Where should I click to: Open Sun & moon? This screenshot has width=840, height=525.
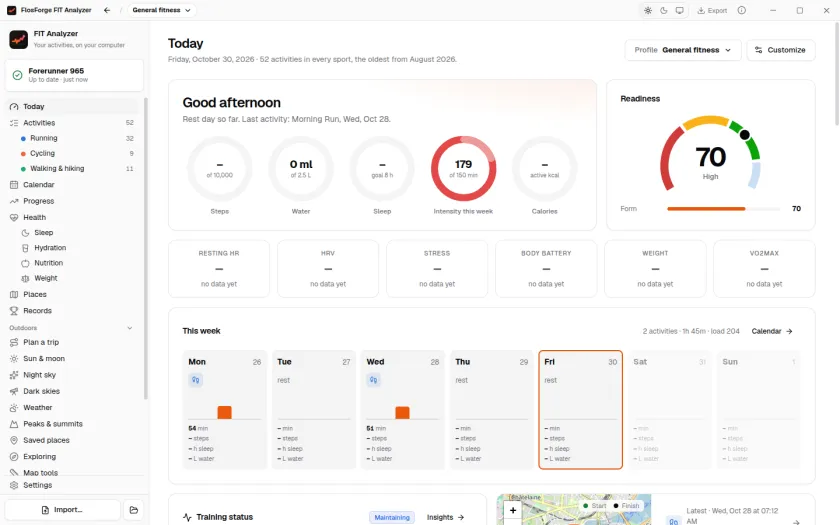click(x=74, y=358)
